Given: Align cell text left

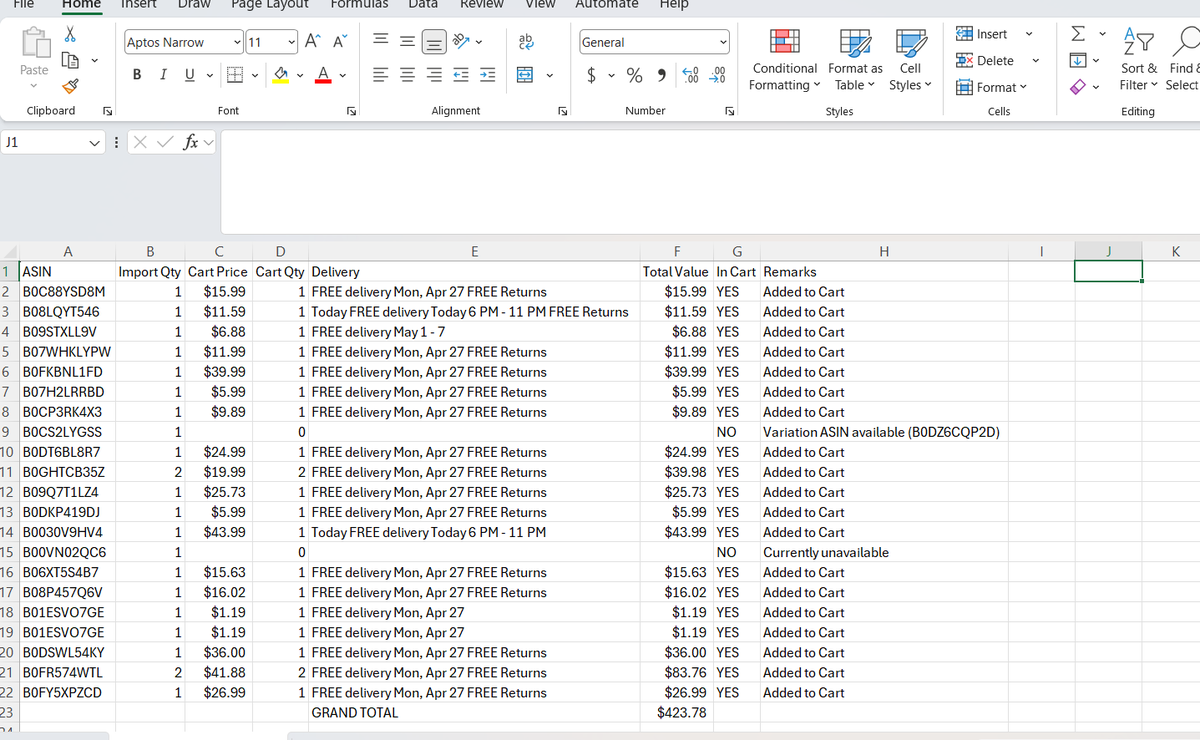Looking at the screenshot, I should click(x=383, y=75).
